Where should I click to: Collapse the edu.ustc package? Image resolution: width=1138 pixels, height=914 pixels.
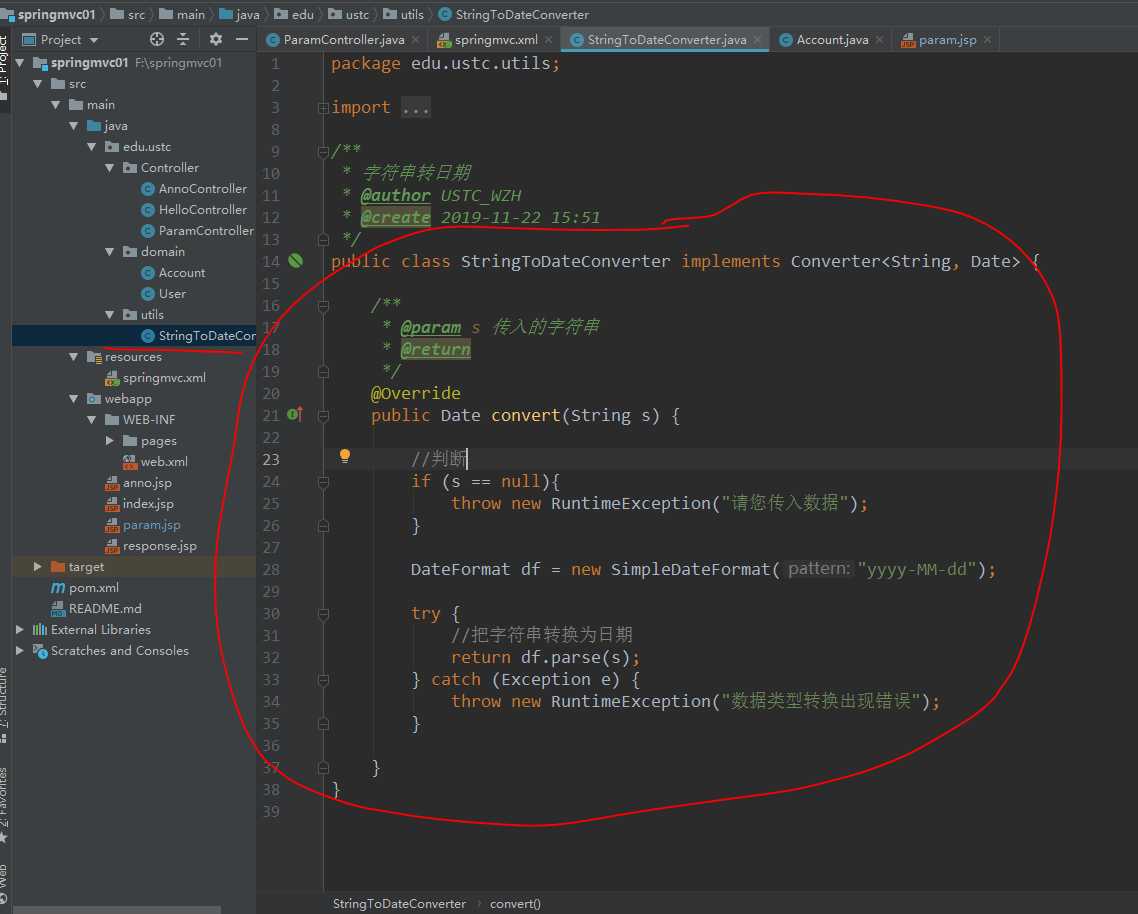tap(91, 147)
